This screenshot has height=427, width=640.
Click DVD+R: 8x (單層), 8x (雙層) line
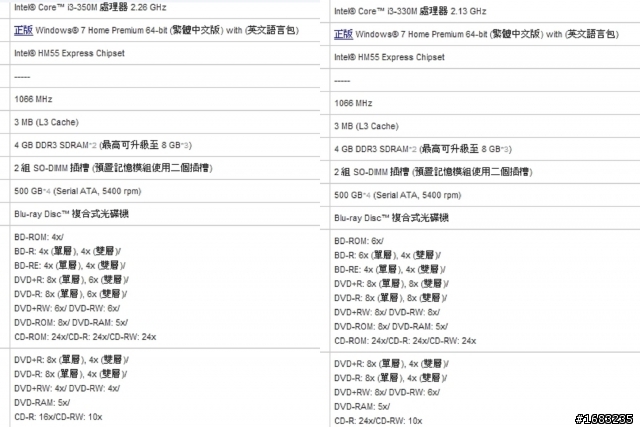pyautogui.click(x=391, y=284)
